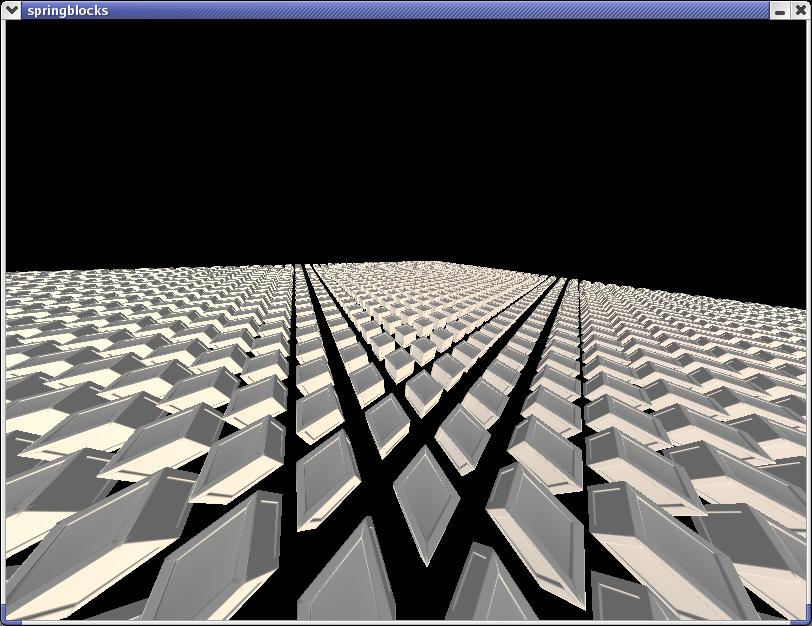812x626 pixels.
Task: Click the springblocks title text
Action: pyautogui.click(x=67, y=10)
